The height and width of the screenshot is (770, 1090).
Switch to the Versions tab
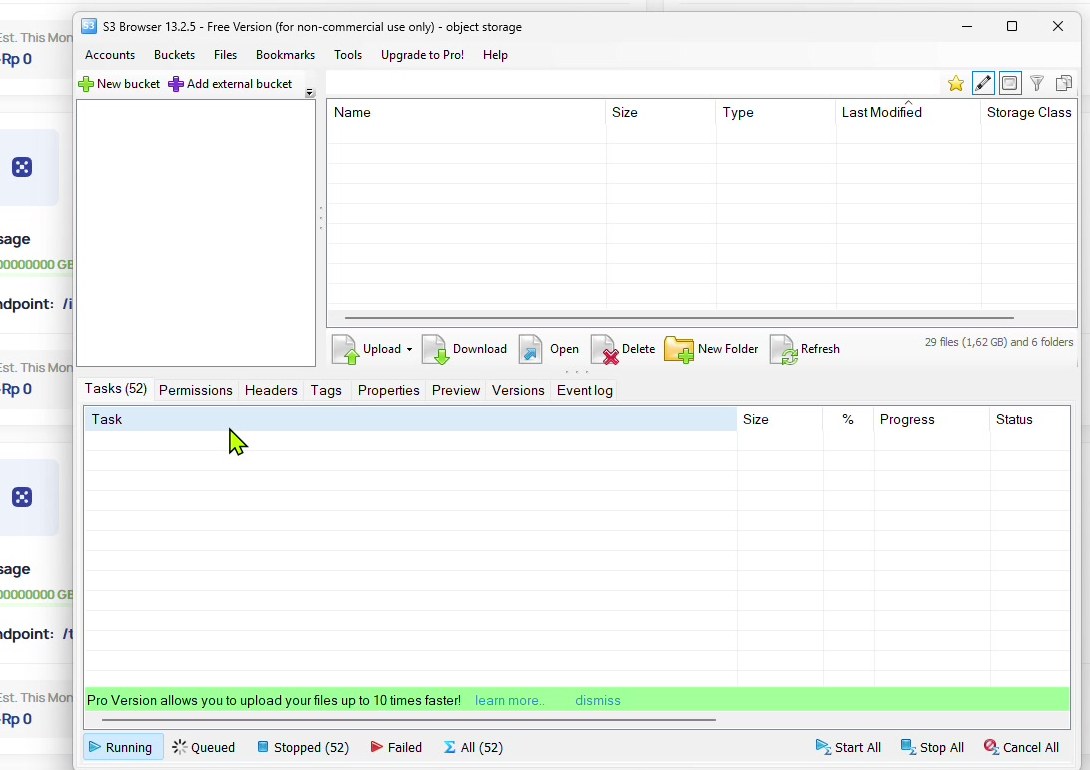point(518,391)
